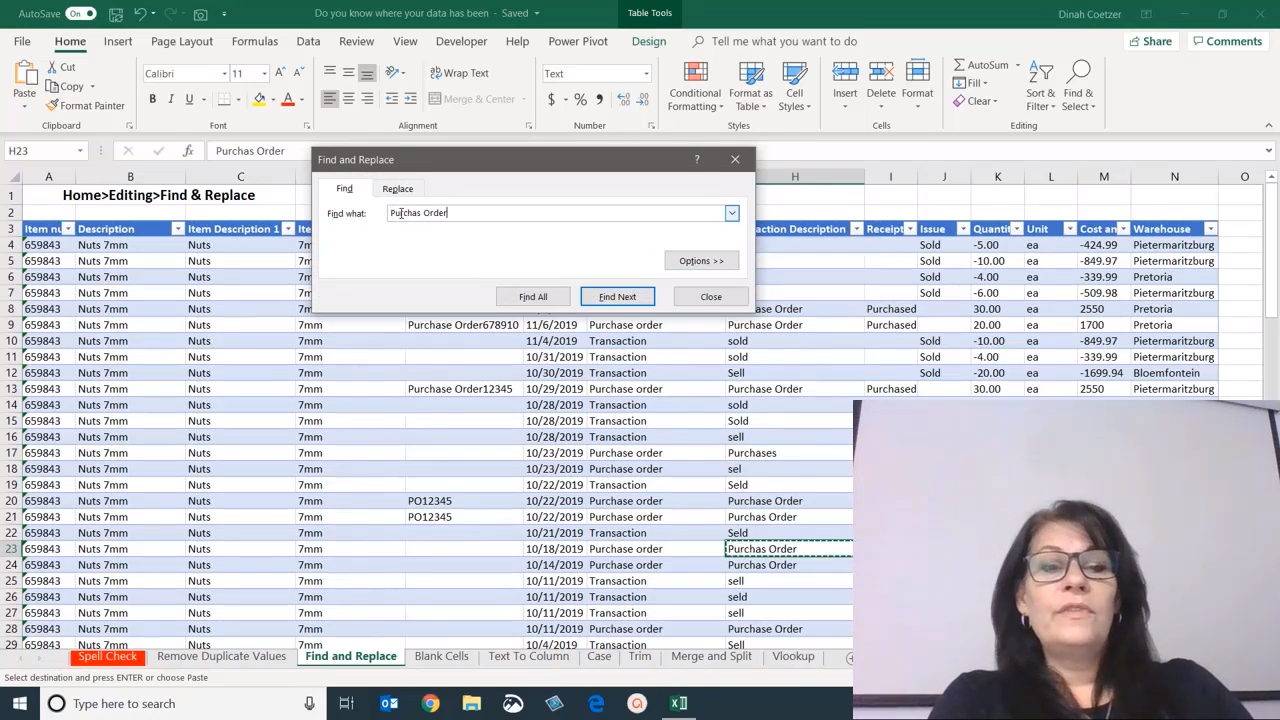Image resolution: width=1280 pixels, height=720 pixels.
Task: Click the Clear eraser button
Action: point(975,101)
